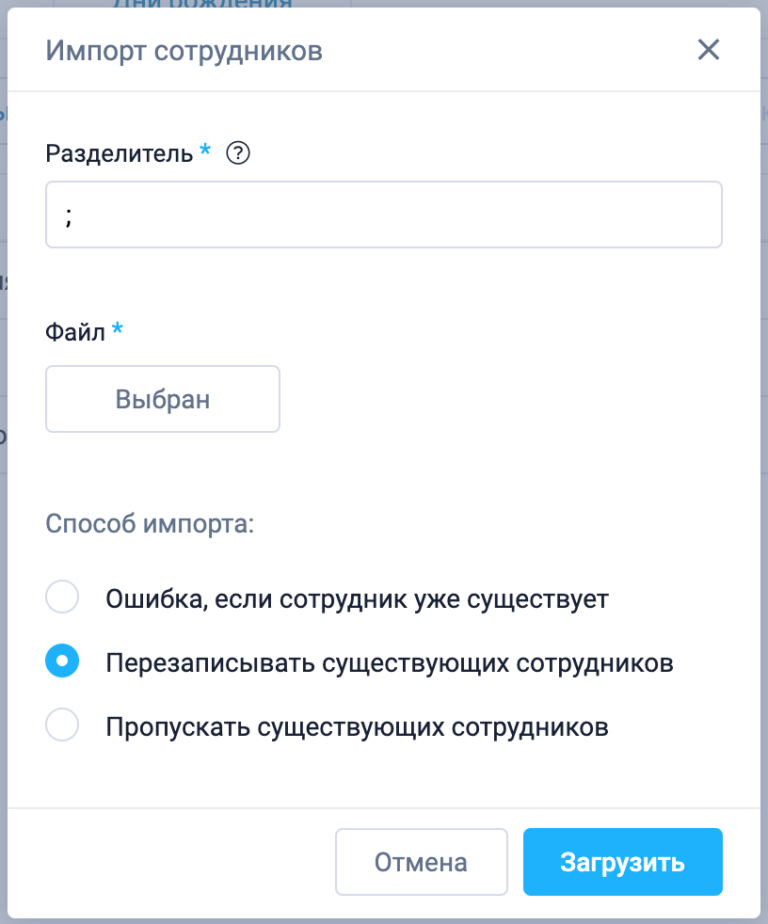Close the Импорт сотрудников dialog
This screenshot has height=924, width=768.
pyautogui.click(x=708, y=50)
